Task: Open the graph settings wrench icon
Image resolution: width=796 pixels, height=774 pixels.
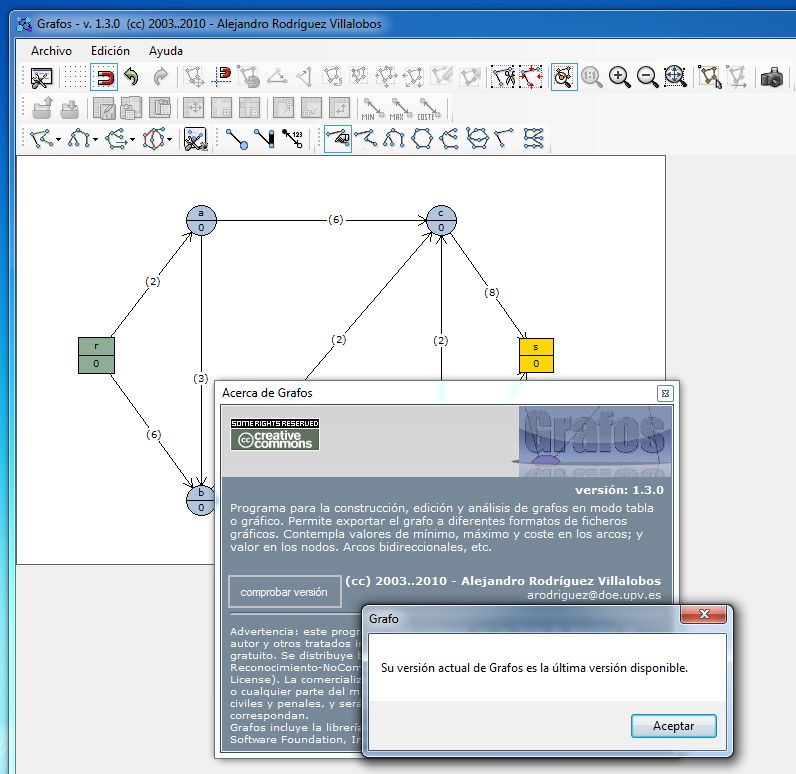Action: [x=195, y=139]
